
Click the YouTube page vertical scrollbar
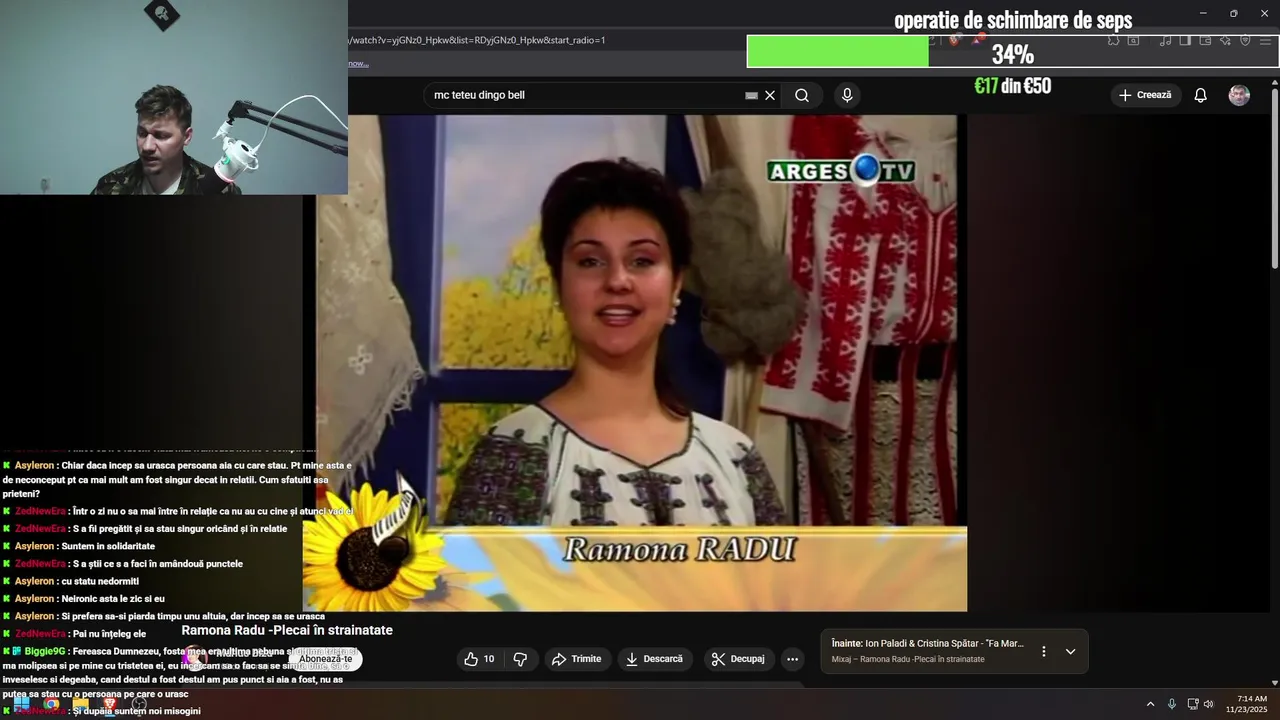tap(1274, 180)
